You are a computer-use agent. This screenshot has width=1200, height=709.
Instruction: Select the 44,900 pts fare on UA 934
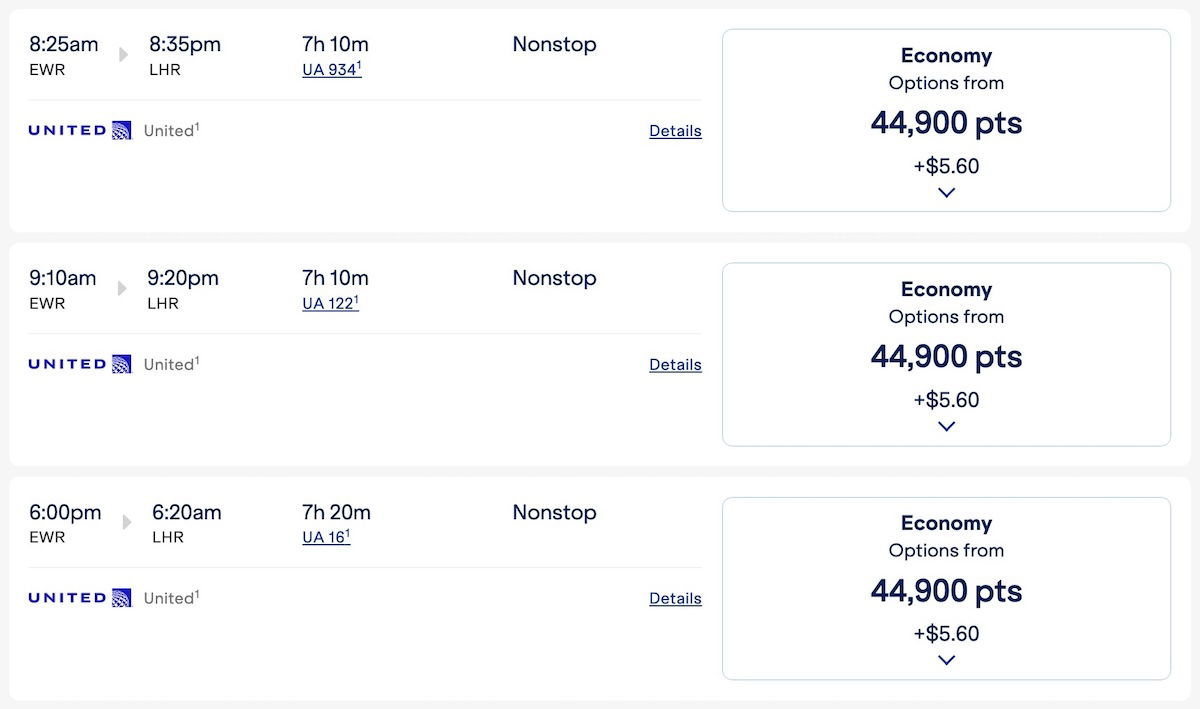(946, 123)
